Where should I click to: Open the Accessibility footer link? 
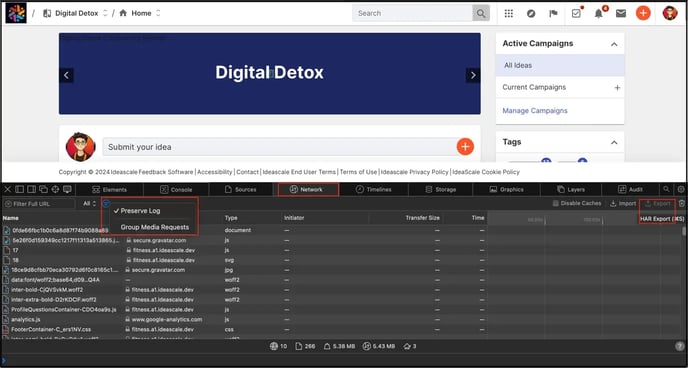[215, 172]
